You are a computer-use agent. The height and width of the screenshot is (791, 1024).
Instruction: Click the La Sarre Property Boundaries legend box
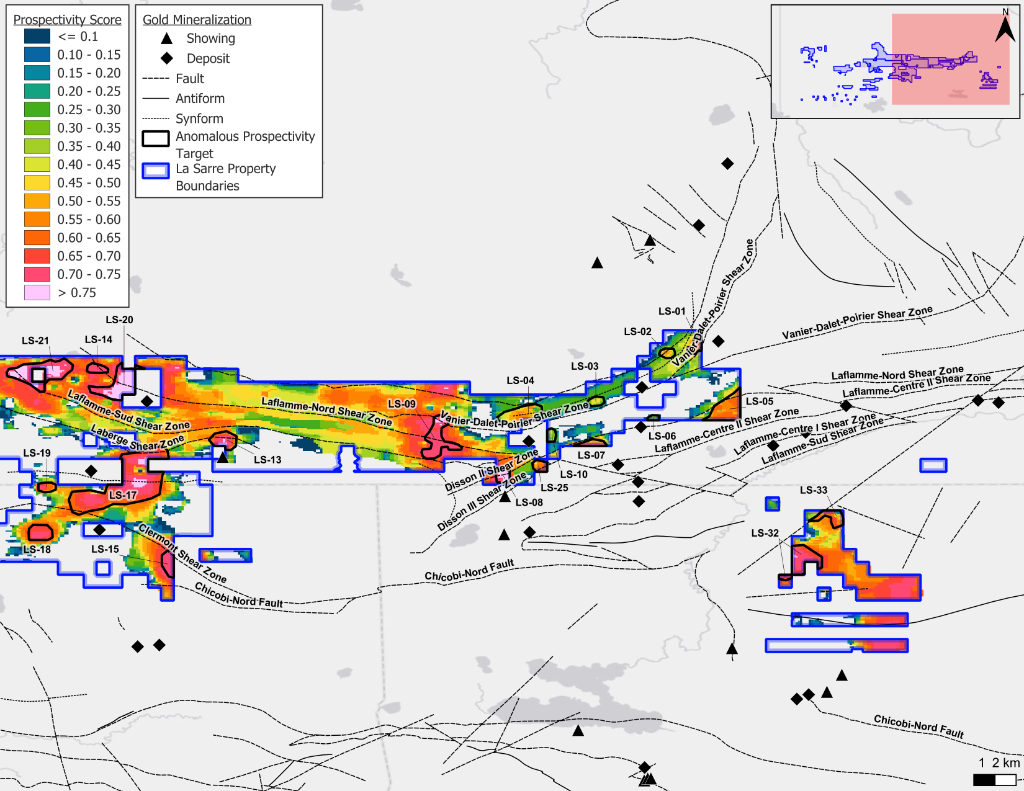155,170
